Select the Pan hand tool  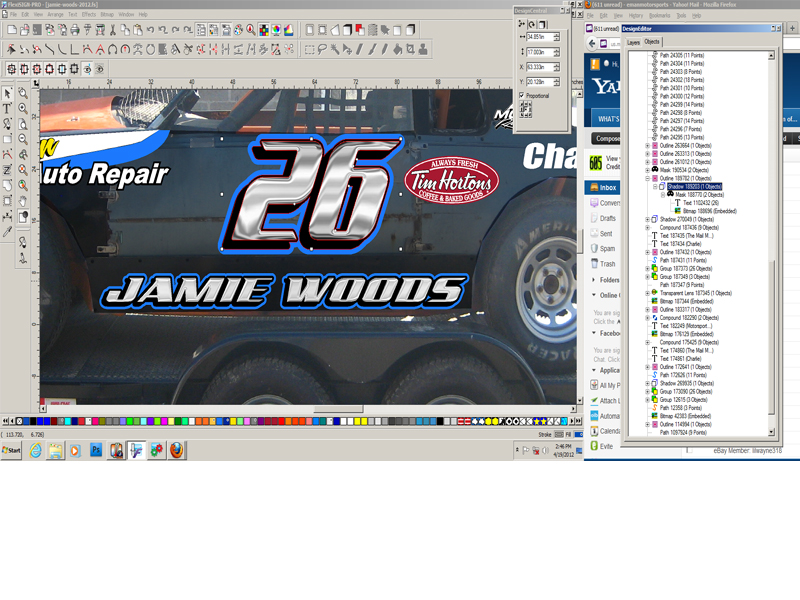coord(23,201)
